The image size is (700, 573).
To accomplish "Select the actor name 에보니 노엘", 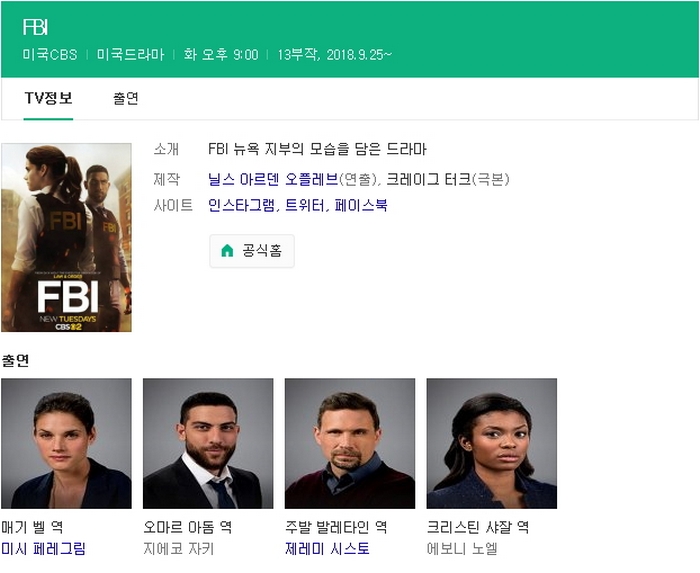I will (462, 548).
